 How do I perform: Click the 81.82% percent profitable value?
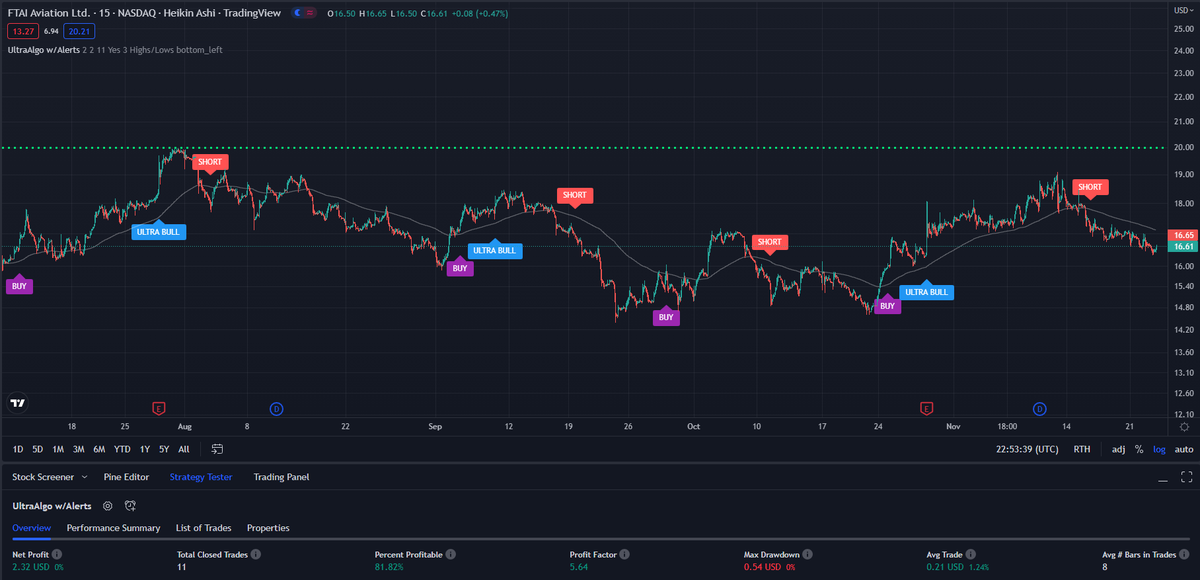click(x=390, y=568)
